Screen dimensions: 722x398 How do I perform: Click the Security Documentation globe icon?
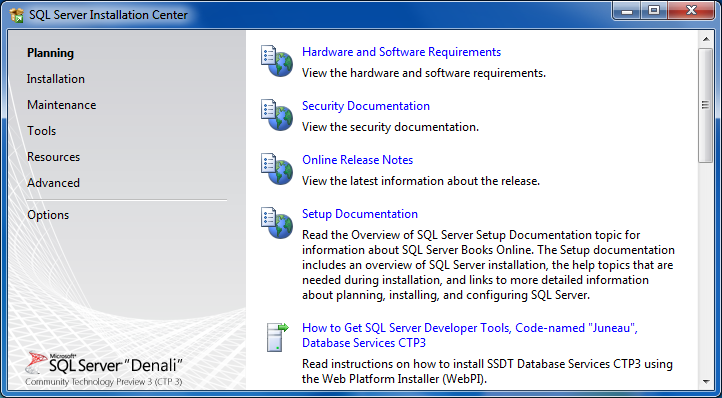click(x=277, y=115)
